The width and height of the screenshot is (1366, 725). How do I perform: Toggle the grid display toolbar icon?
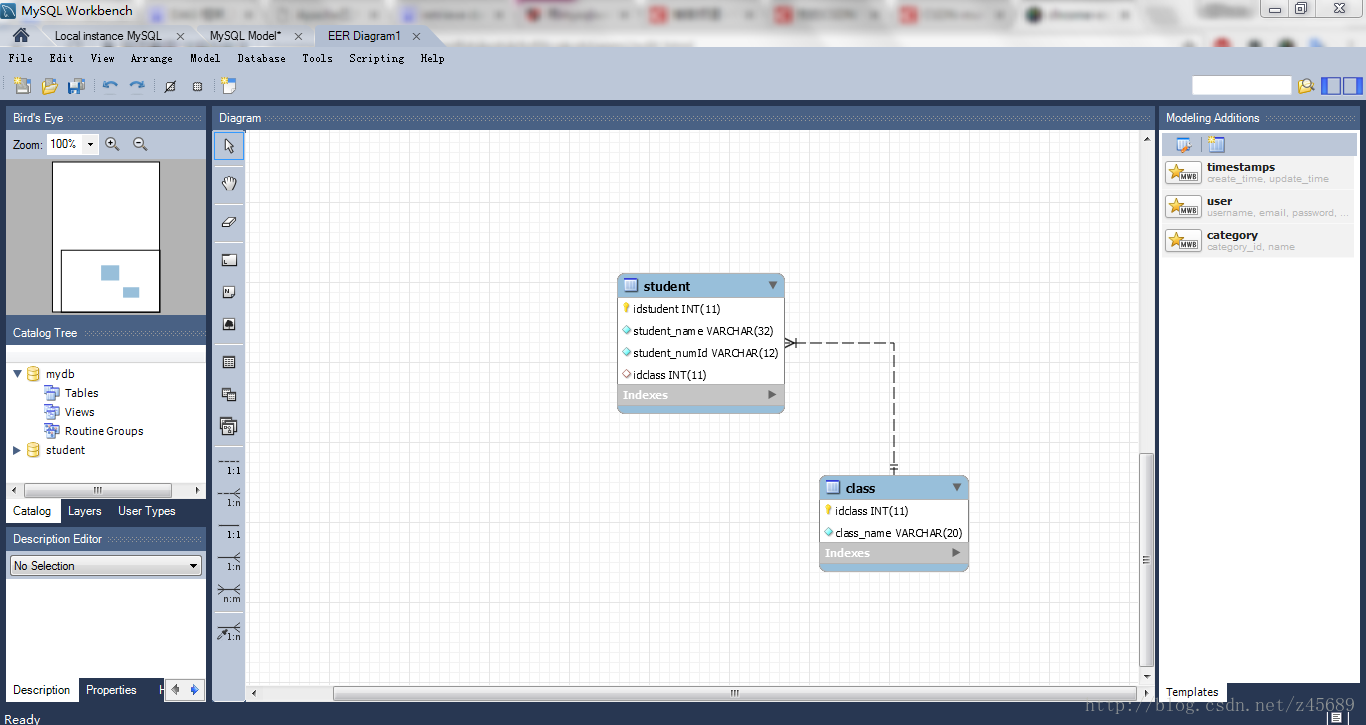197,86
